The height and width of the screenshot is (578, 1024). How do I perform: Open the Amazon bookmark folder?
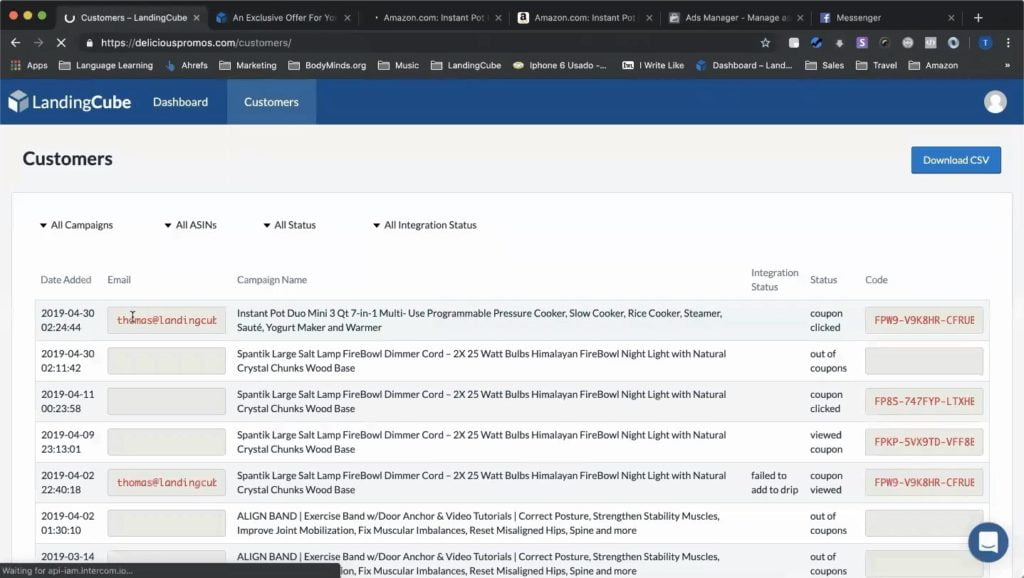tap(933, 65)
